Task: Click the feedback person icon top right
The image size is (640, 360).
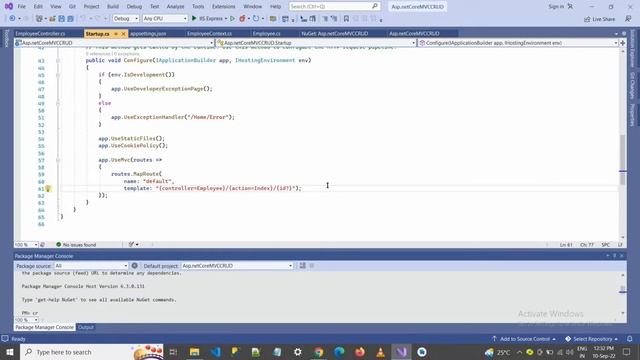Action: coord(628,19)
